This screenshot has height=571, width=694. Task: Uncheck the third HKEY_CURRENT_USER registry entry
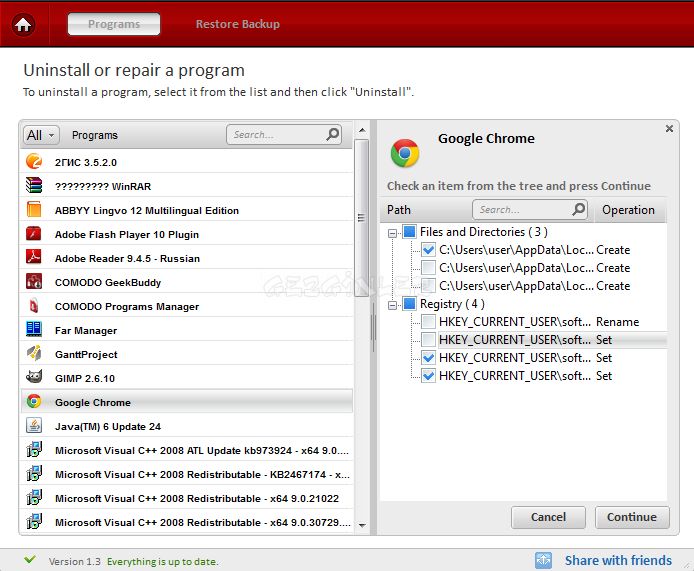coord(428,358)
